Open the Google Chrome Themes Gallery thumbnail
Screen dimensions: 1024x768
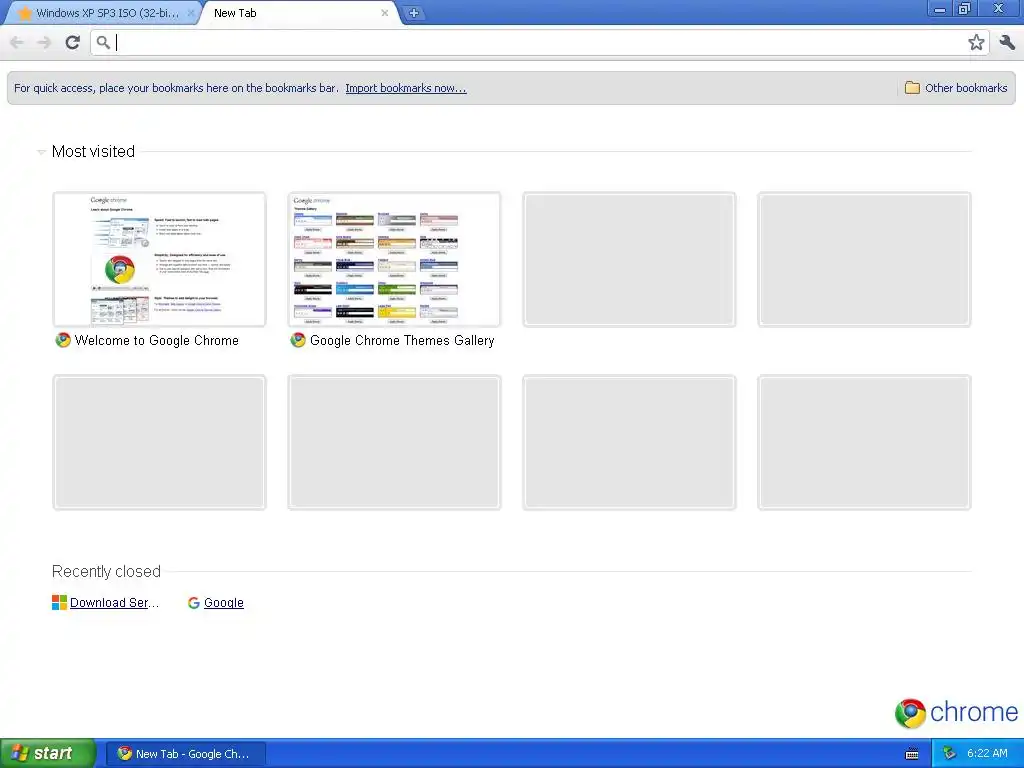(x=394, y=259)
